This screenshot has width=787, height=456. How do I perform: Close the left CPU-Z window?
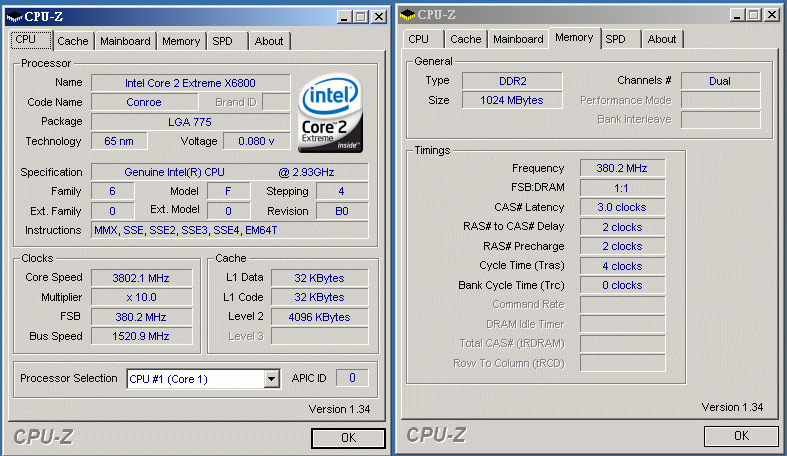[379, 17]
